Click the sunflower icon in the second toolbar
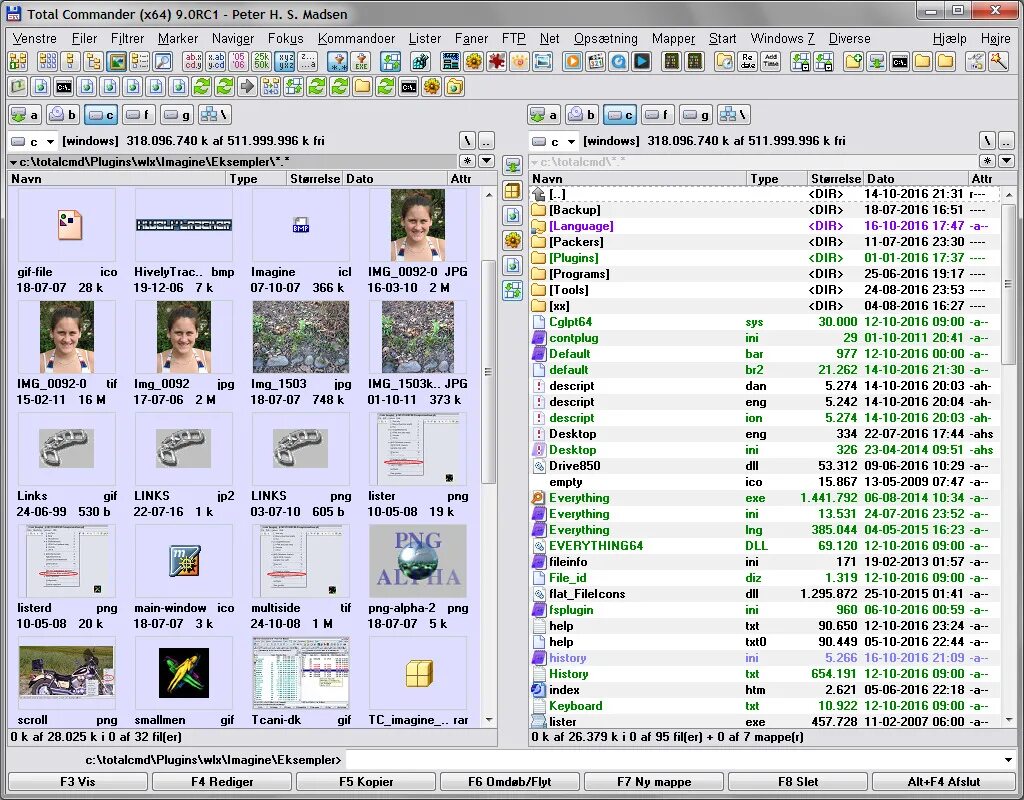The height and width of the screenshot is (800, 1024). click(432, 86)
